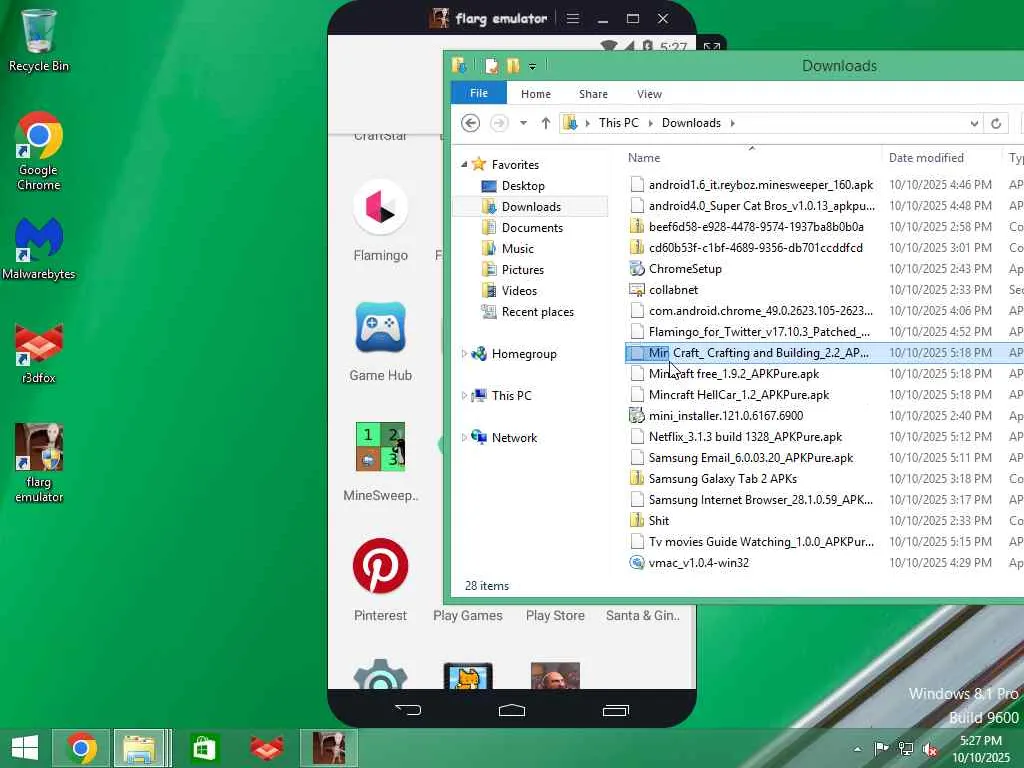The height and width of the screenshot is (768, 1024).
Task: Expand the Network tree node
Action: (x=464, y=438)
